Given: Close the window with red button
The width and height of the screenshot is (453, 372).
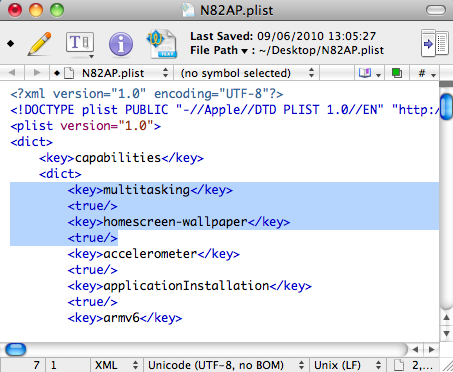Looking at the screenshot, I should 15,10.
